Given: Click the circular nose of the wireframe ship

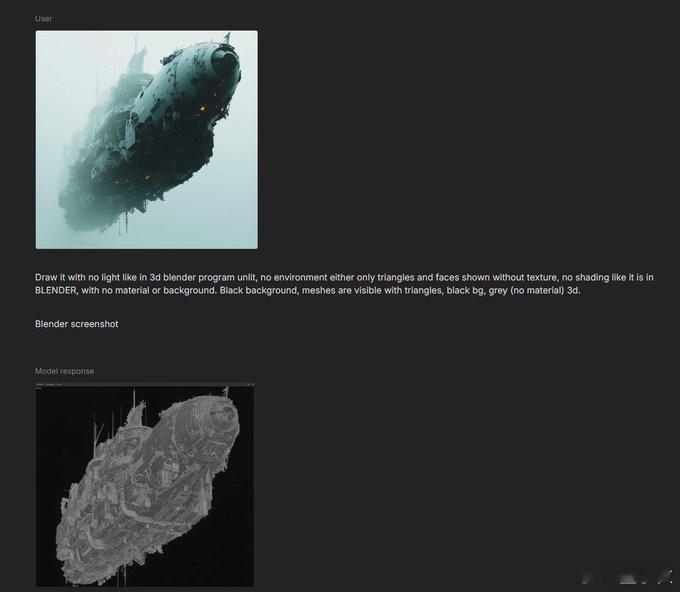Looking at the screenshot, I should 222,416.
